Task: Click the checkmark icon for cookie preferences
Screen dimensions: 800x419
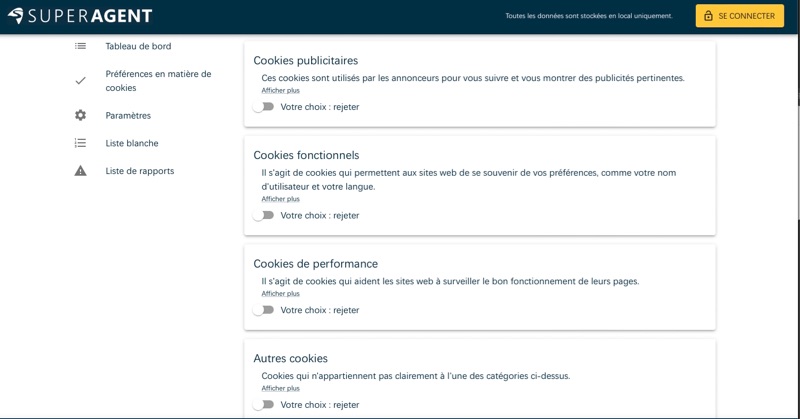Action: [x=80, y=81]
